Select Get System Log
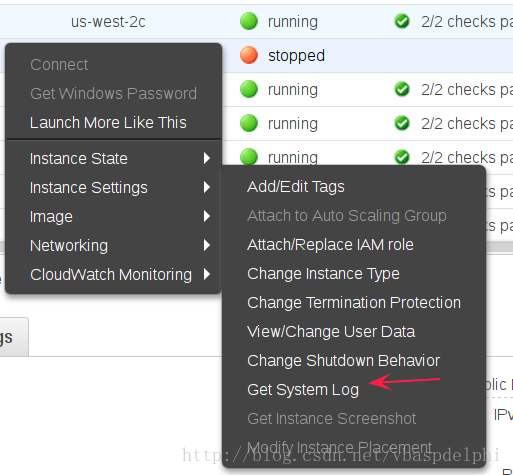 point(303,390)
